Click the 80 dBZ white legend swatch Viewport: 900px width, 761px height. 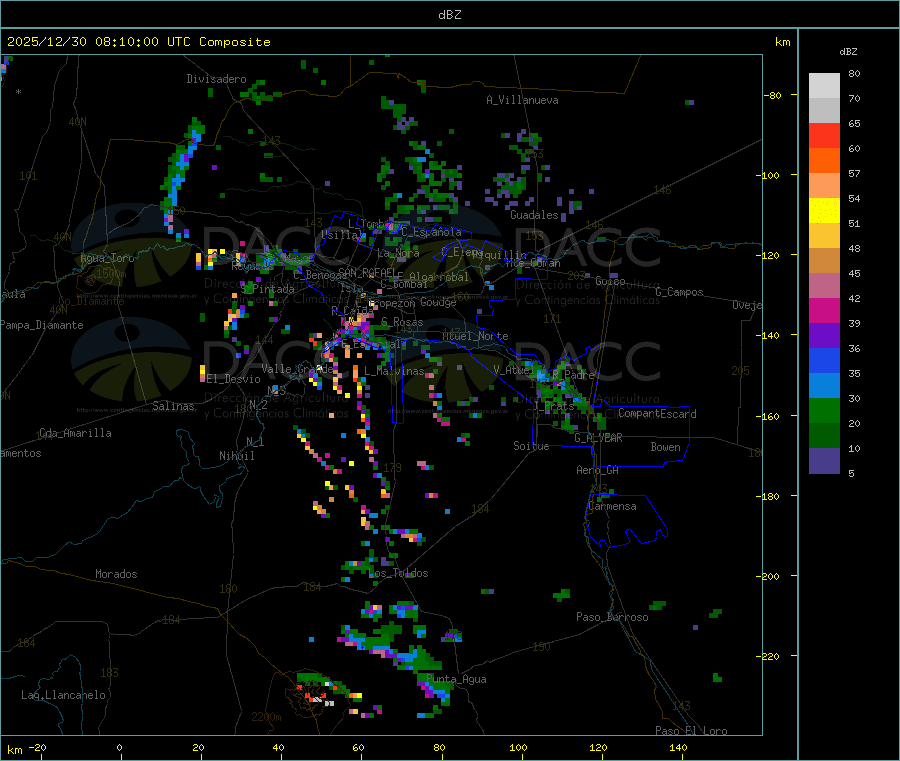coord(824,86)
